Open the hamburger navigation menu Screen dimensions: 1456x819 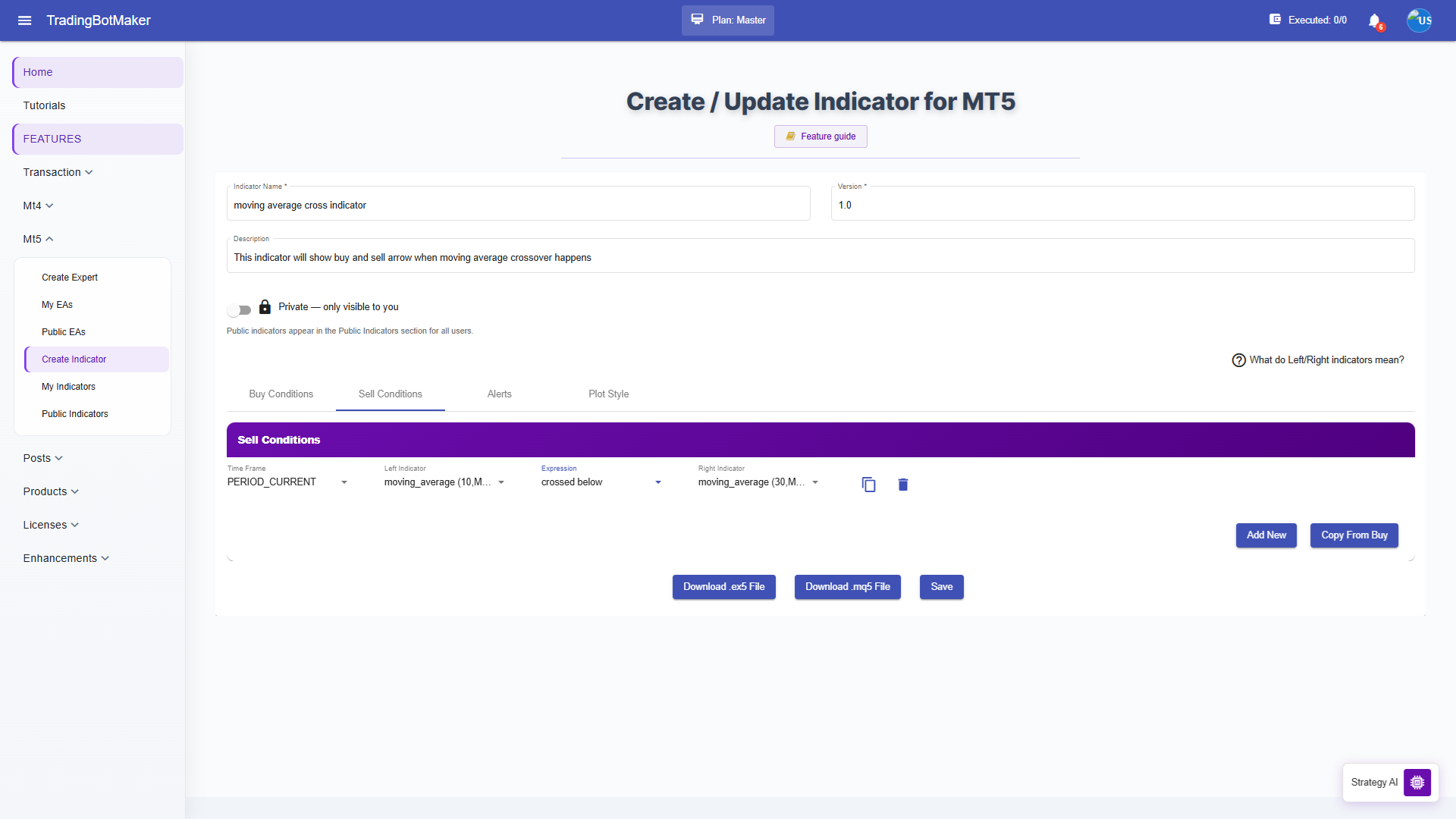click(x=24, y=20)
